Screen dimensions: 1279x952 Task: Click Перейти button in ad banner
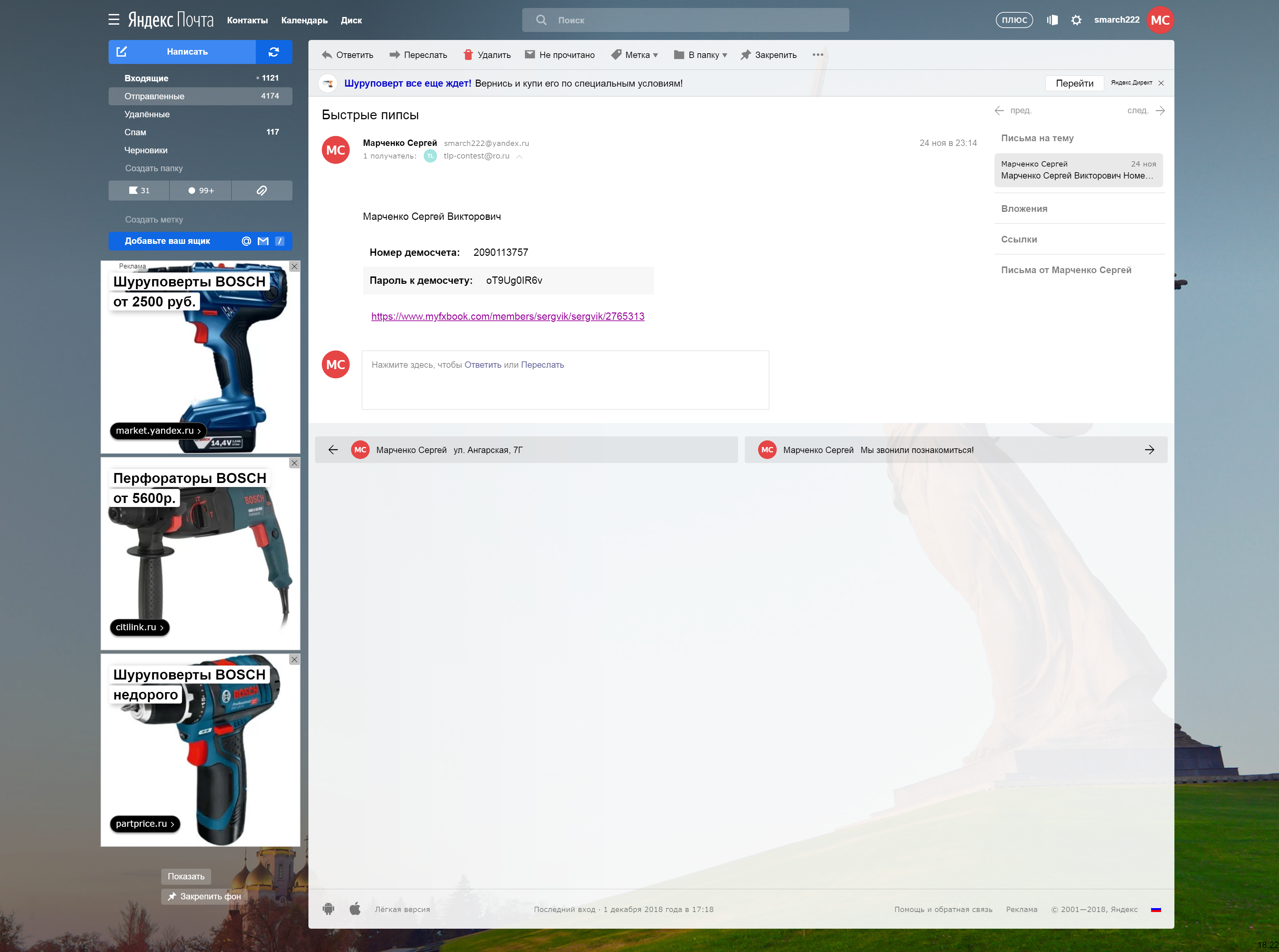click(1074, 83)
